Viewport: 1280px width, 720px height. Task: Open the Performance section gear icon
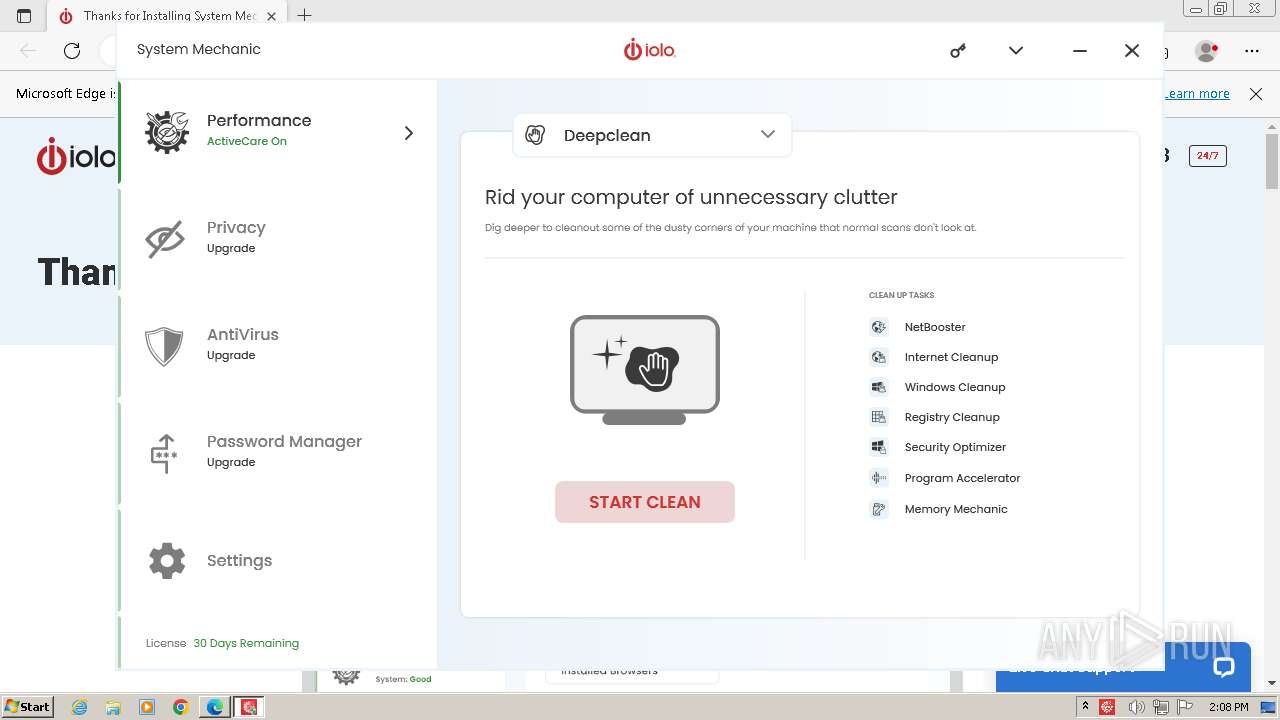(x=166, y=132)
